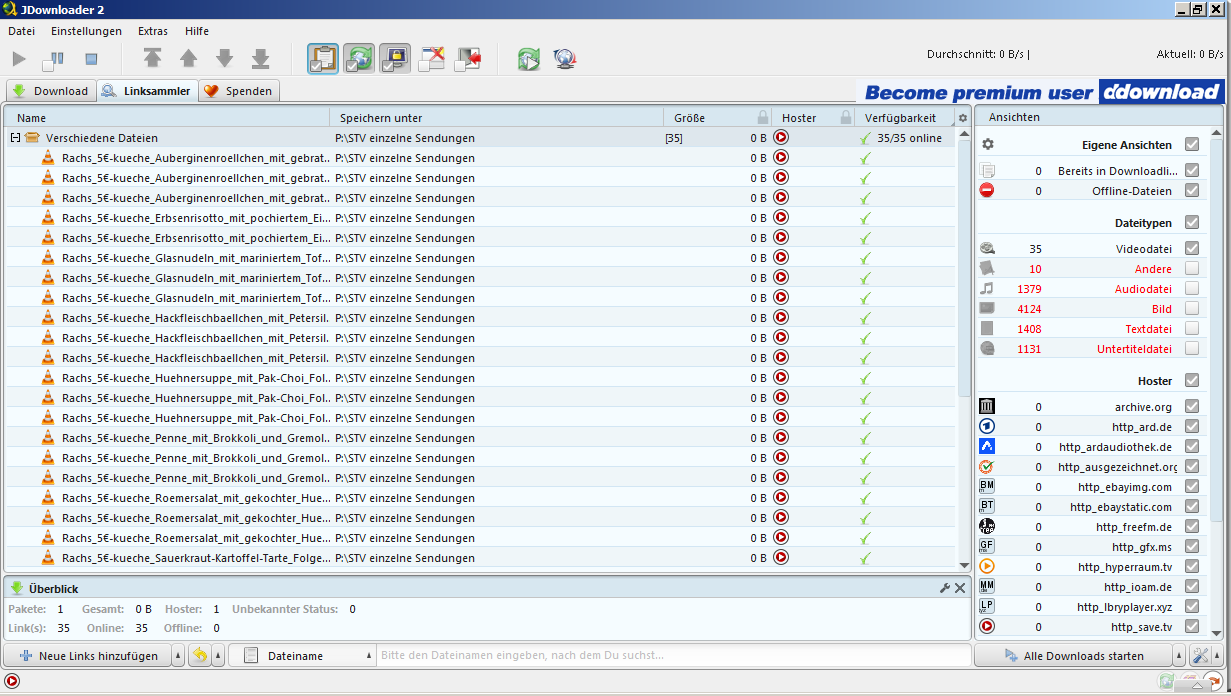Click the move-to-bottom arrow icon
1231x696 pixels.
(x=260, y=59)
